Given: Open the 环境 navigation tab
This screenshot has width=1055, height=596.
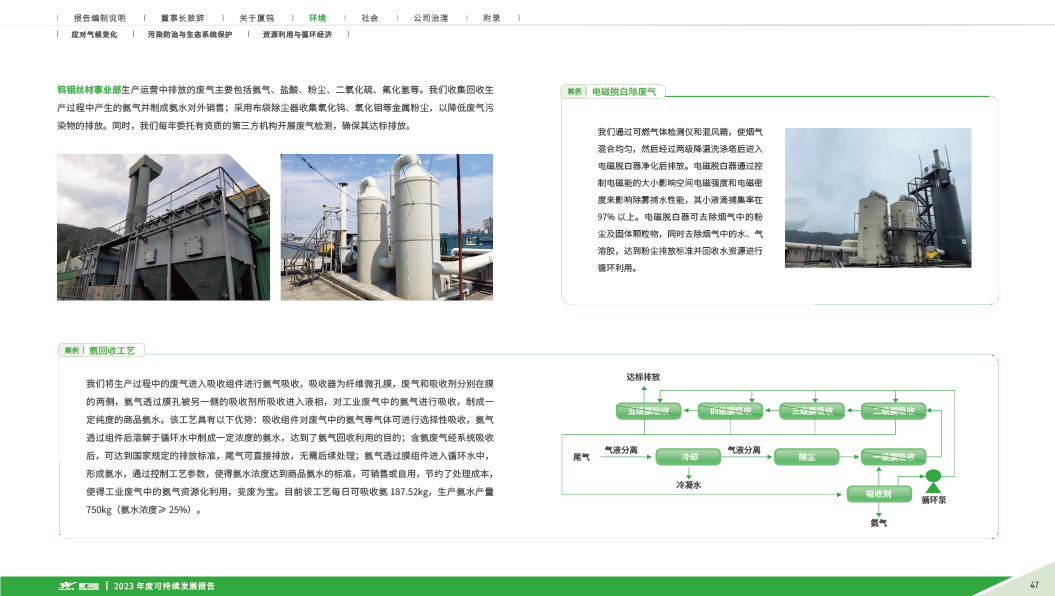Looking at the screenshot, I should (x=317, y=18).
